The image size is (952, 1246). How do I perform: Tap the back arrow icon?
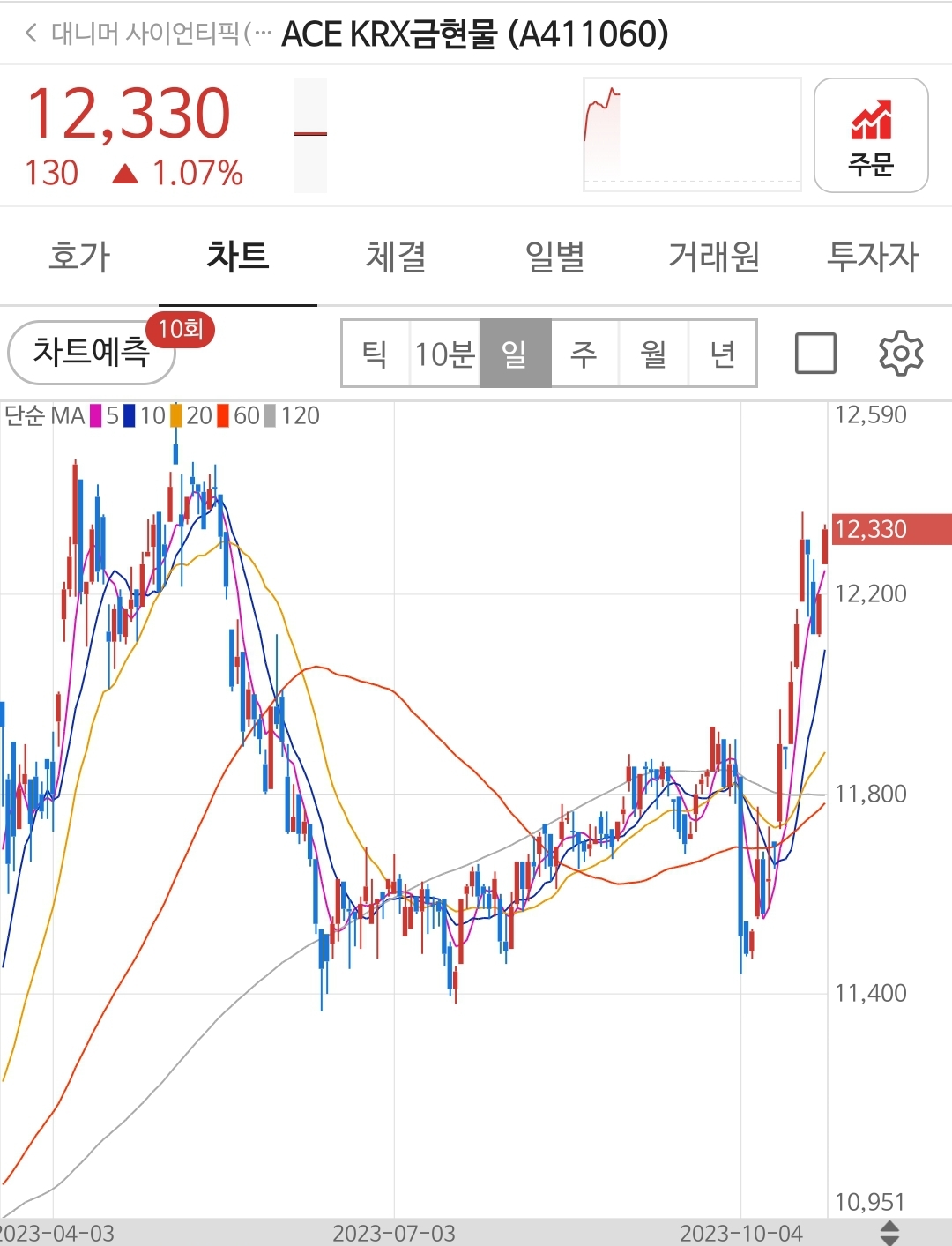32,34
